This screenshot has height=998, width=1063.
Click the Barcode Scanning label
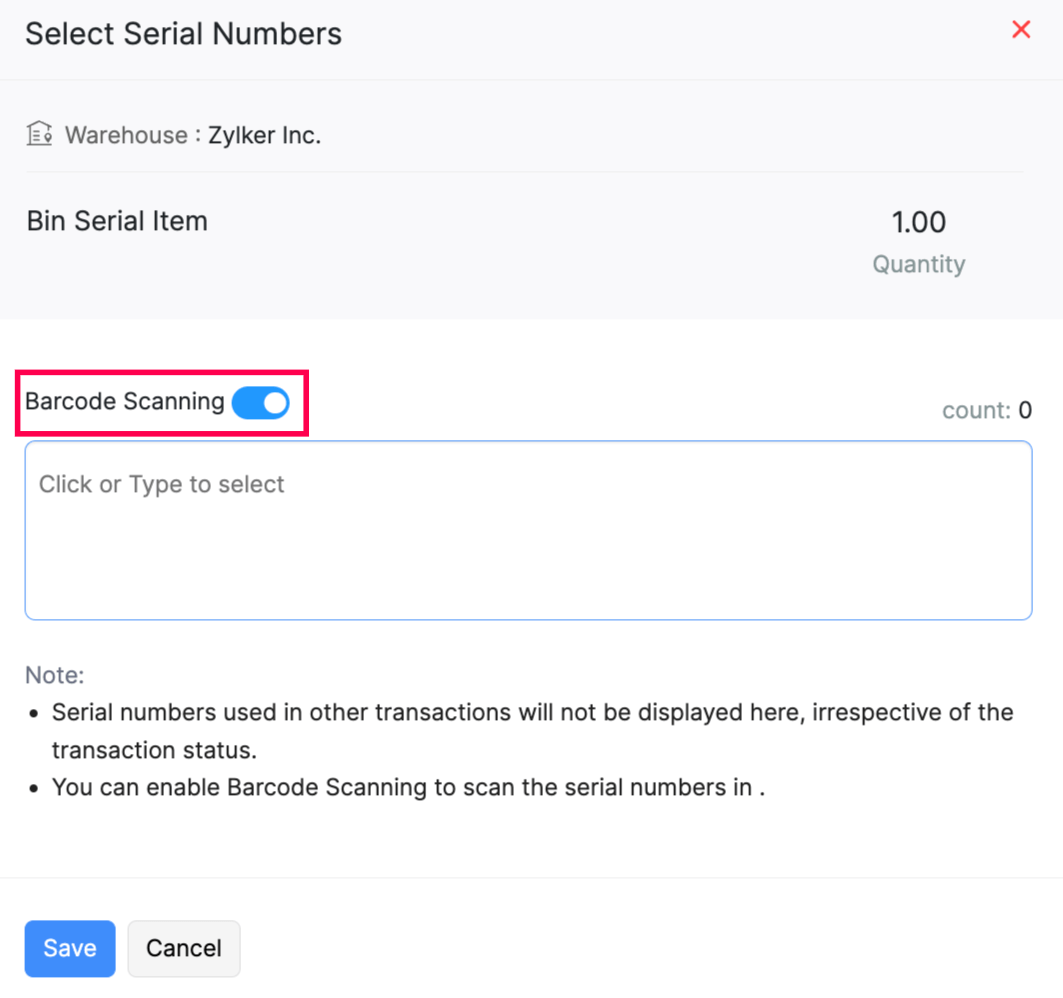click(x=125, y=402)
